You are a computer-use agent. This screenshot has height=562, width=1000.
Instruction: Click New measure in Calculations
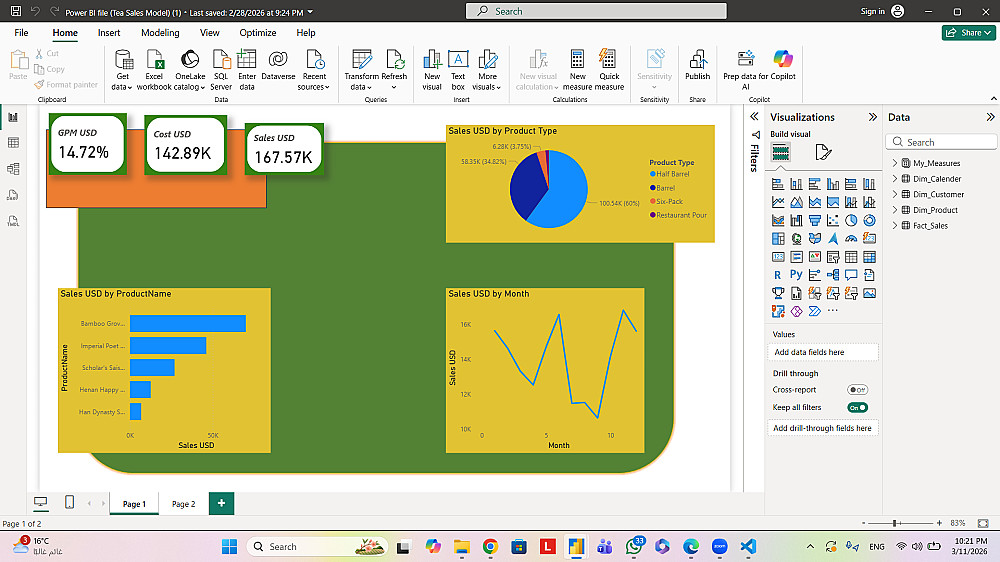point(577,70)
